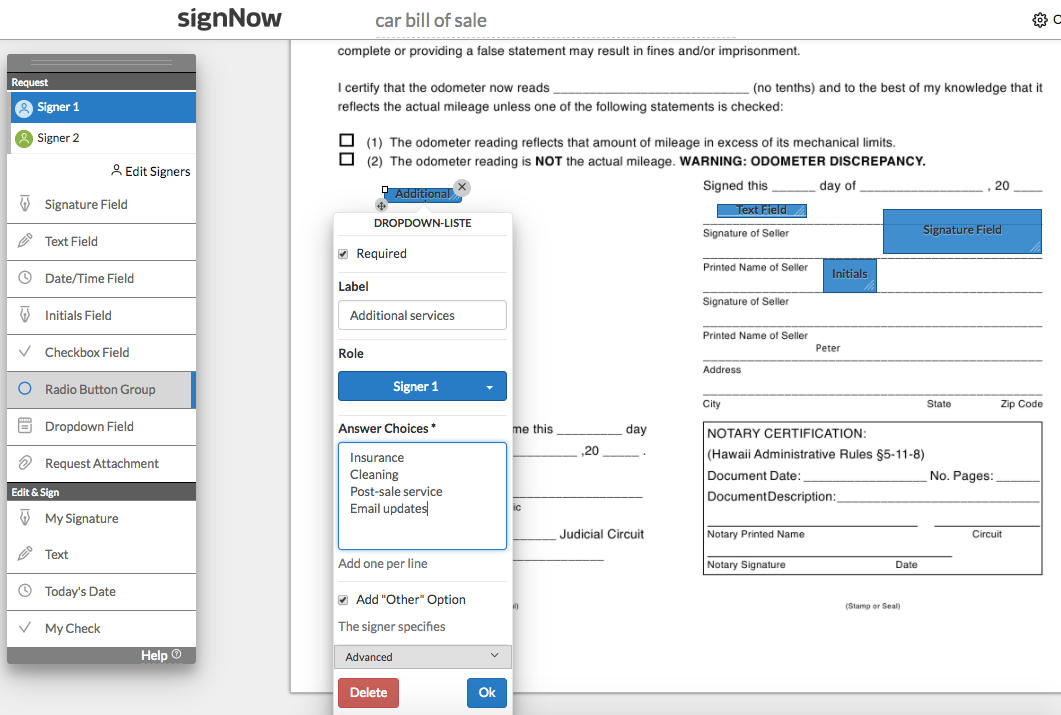This screenshot has width=1061, height=715.
Task: Choose My Signature under Edit & Sign
Action: 101,519
